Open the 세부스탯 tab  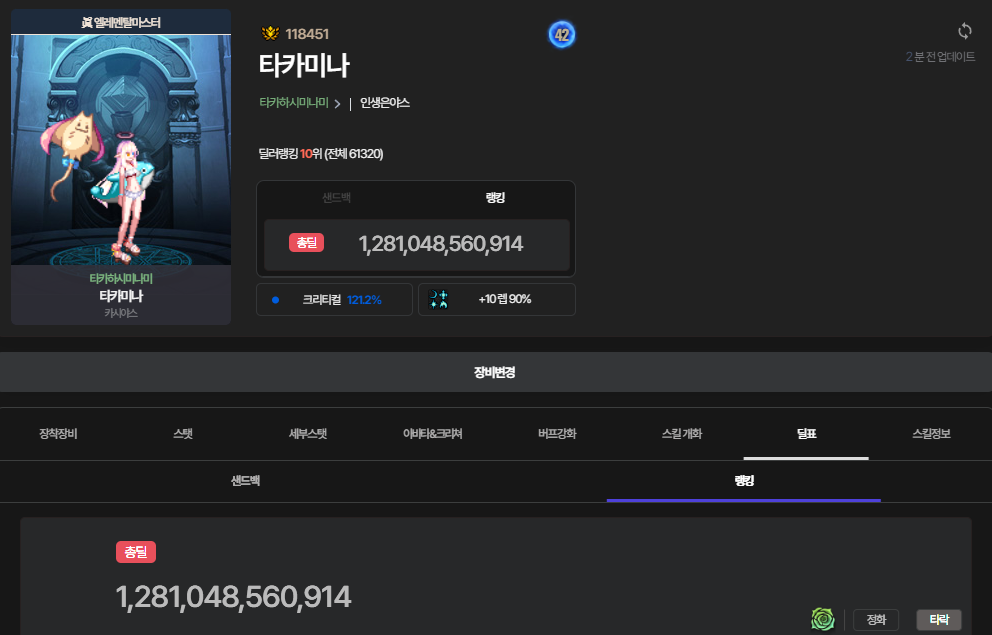[x=308, y=434]
